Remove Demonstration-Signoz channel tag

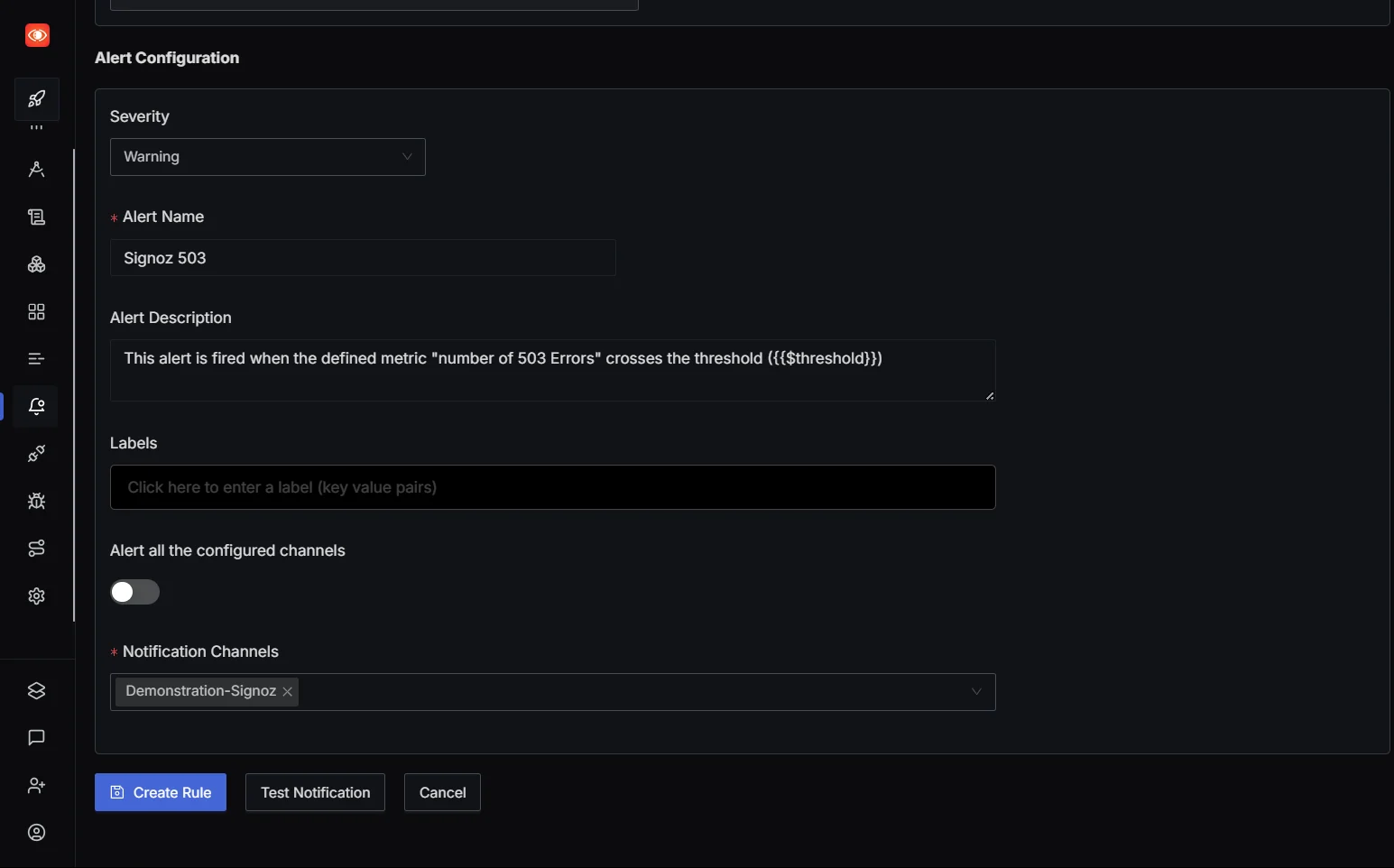tap(287, 691)
